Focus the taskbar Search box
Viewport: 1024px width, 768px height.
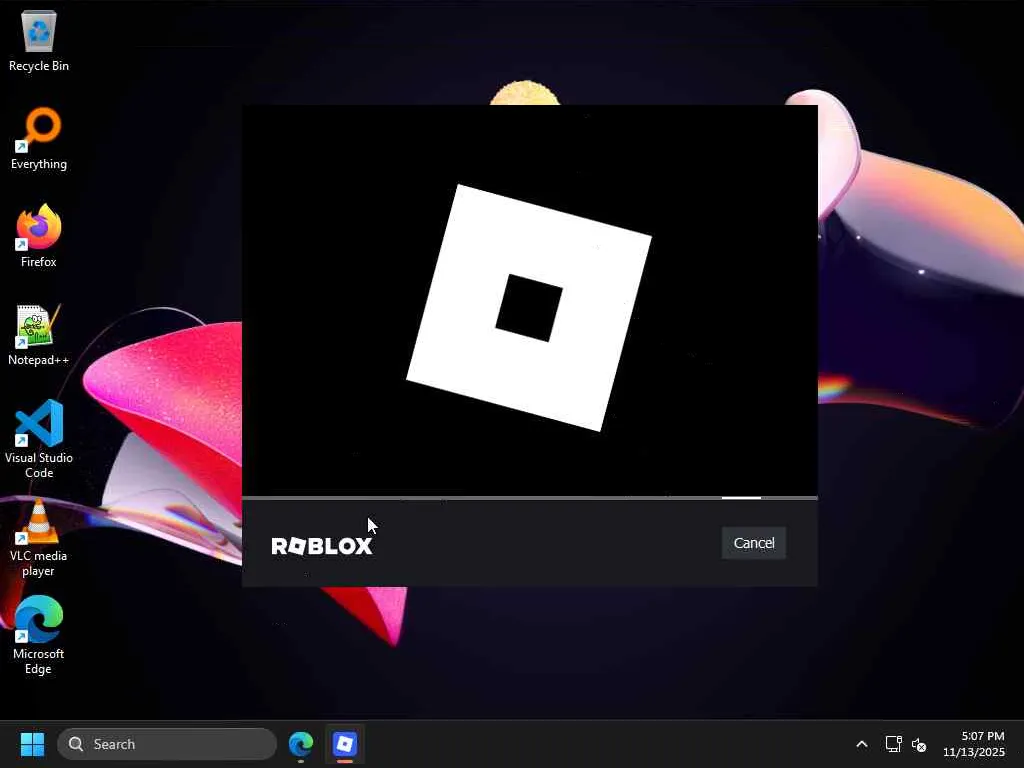pyautogui.click(x=167, y=744)
